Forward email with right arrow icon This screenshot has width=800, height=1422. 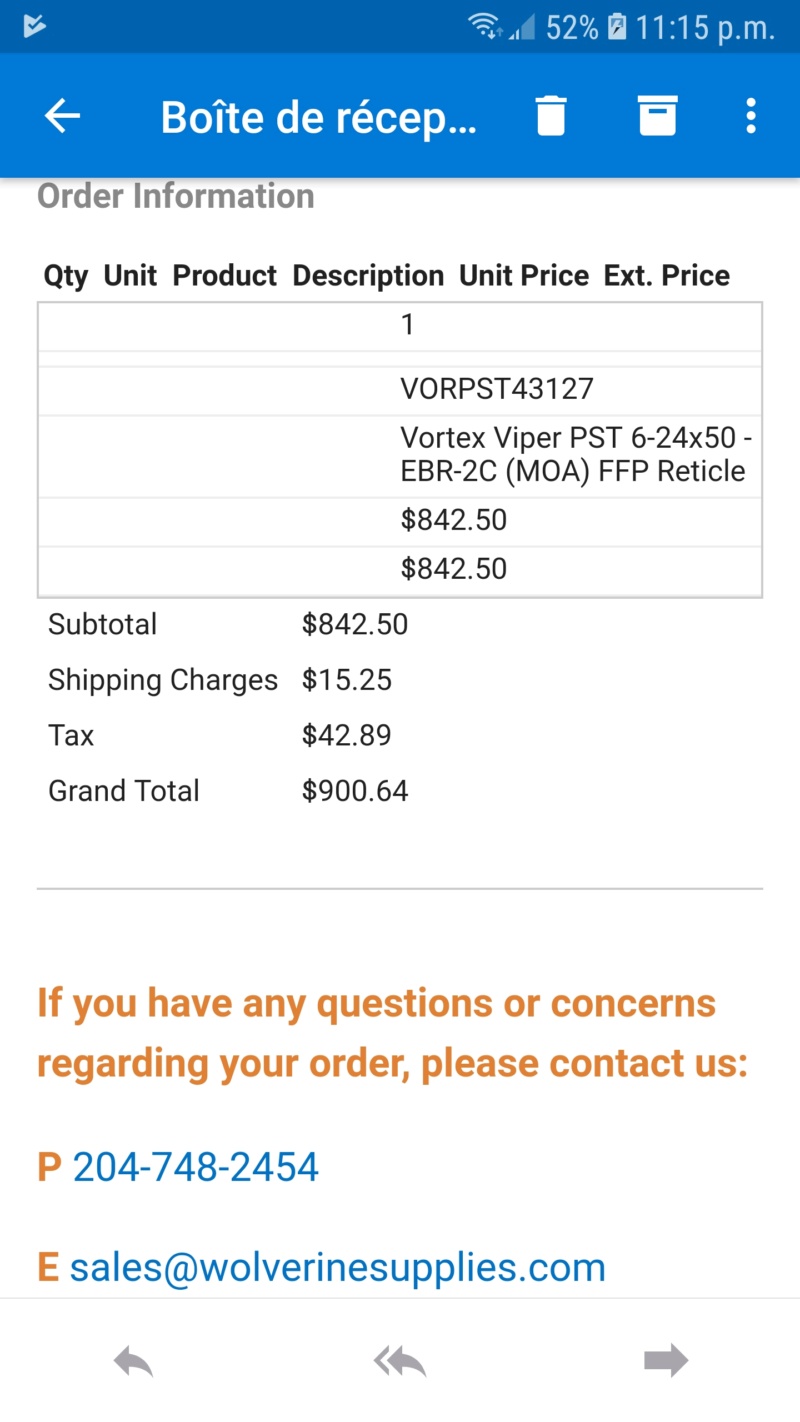tap(666, 1360)
